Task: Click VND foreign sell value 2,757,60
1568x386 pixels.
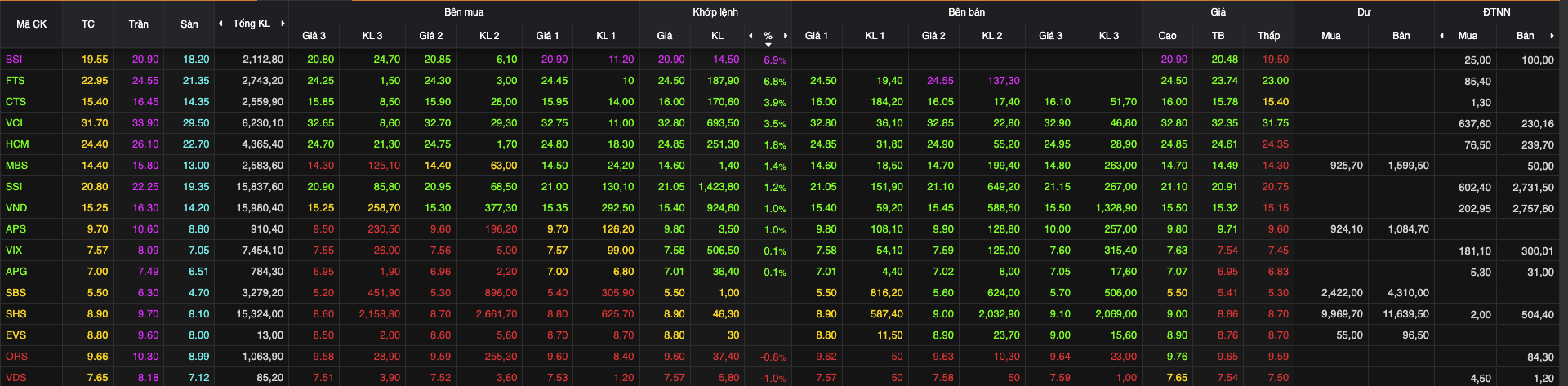Action: click(x=1533, y=209)
